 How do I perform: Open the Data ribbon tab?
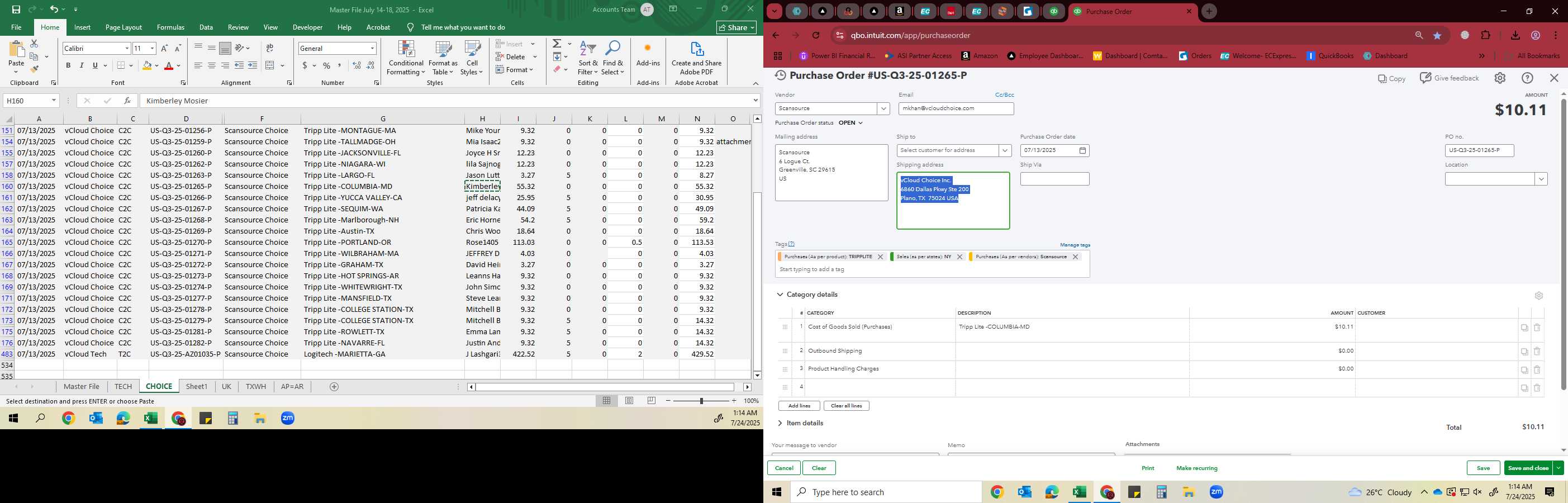(x=206, y=27)
